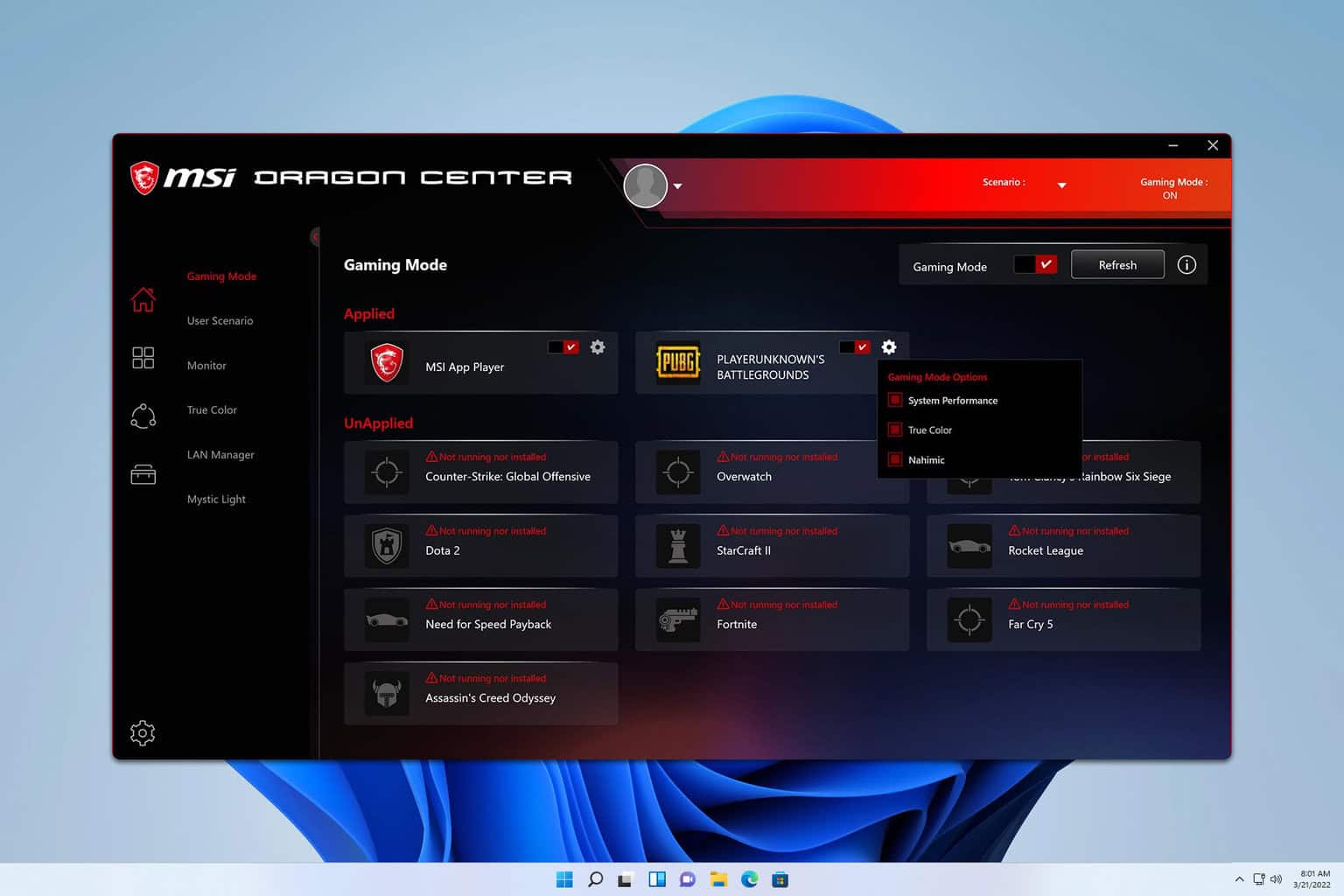
Task: Select Gaming Mode in the sidebar menu
Action: [x=221, y=276]
